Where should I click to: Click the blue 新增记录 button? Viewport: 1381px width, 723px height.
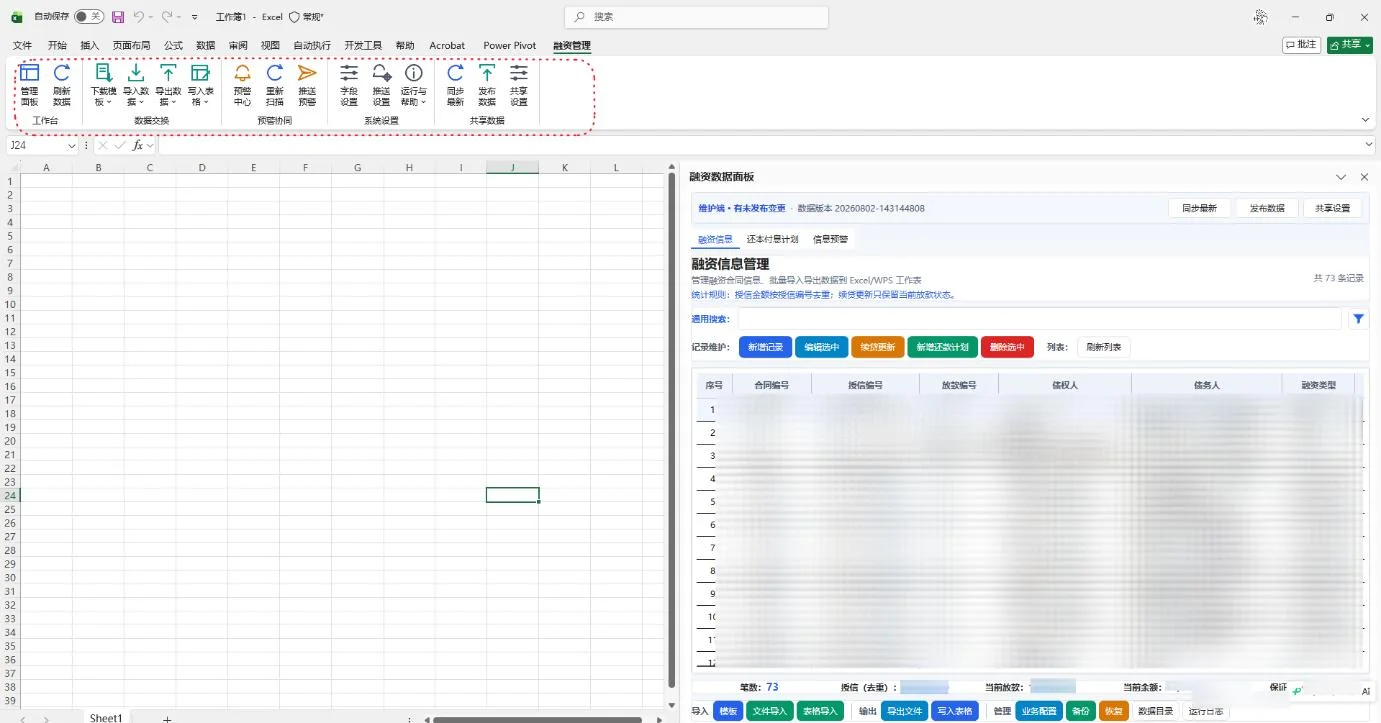point(765,348)
